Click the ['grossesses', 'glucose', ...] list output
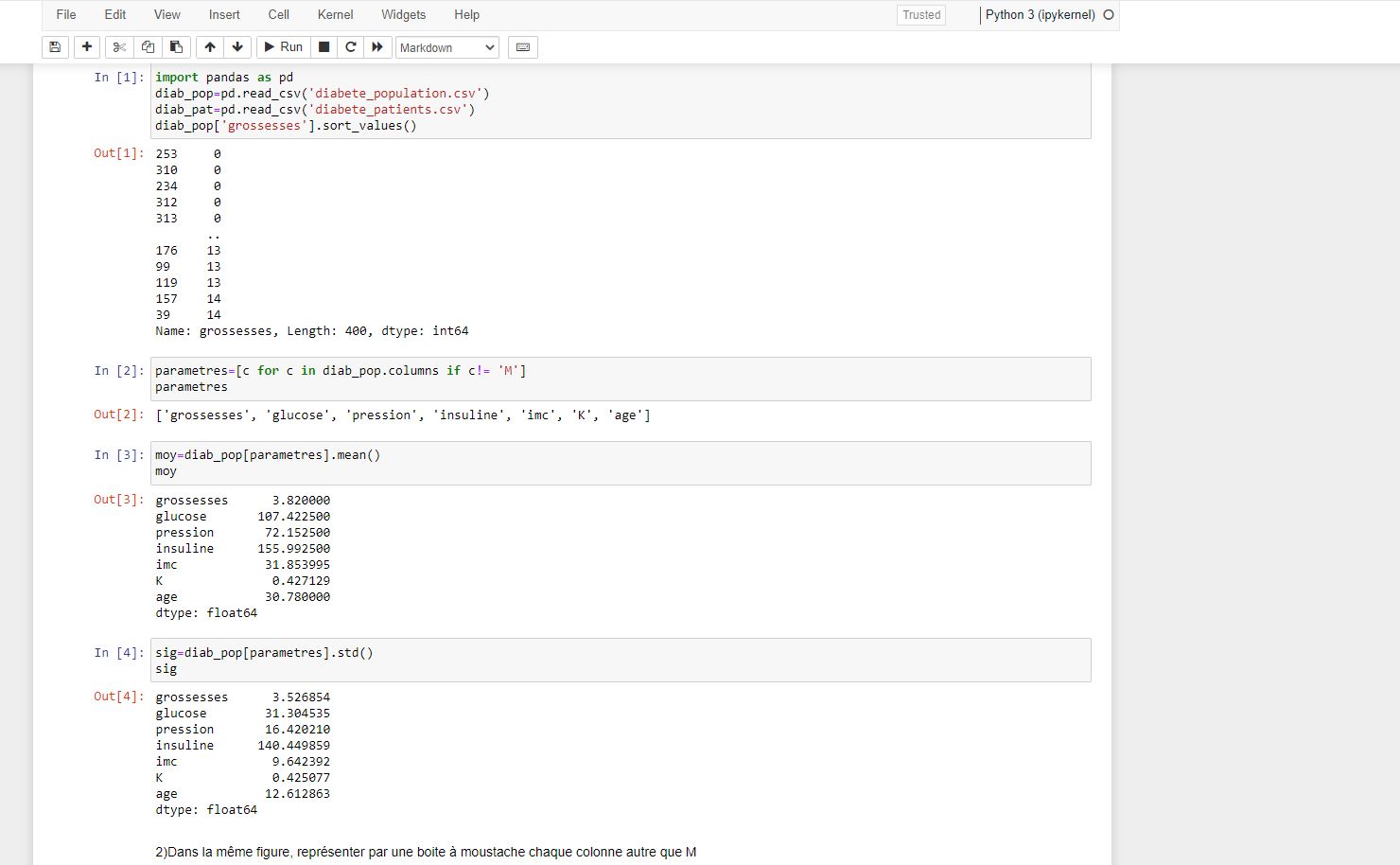 point(403,415)
